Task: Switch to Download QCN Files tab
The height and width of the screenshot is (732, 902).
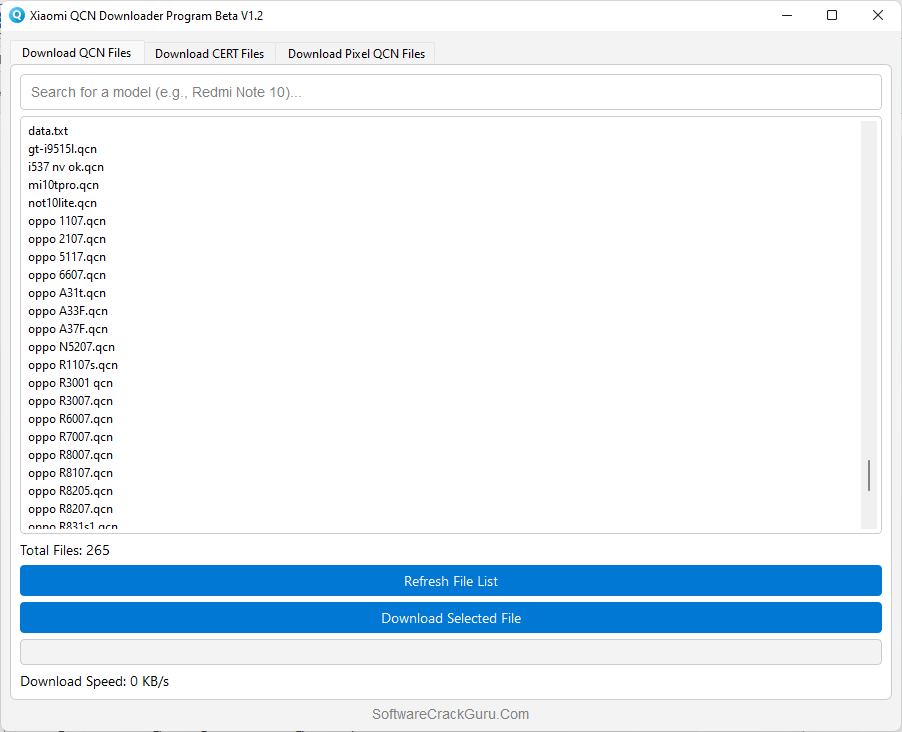Action: click(77, 53)
